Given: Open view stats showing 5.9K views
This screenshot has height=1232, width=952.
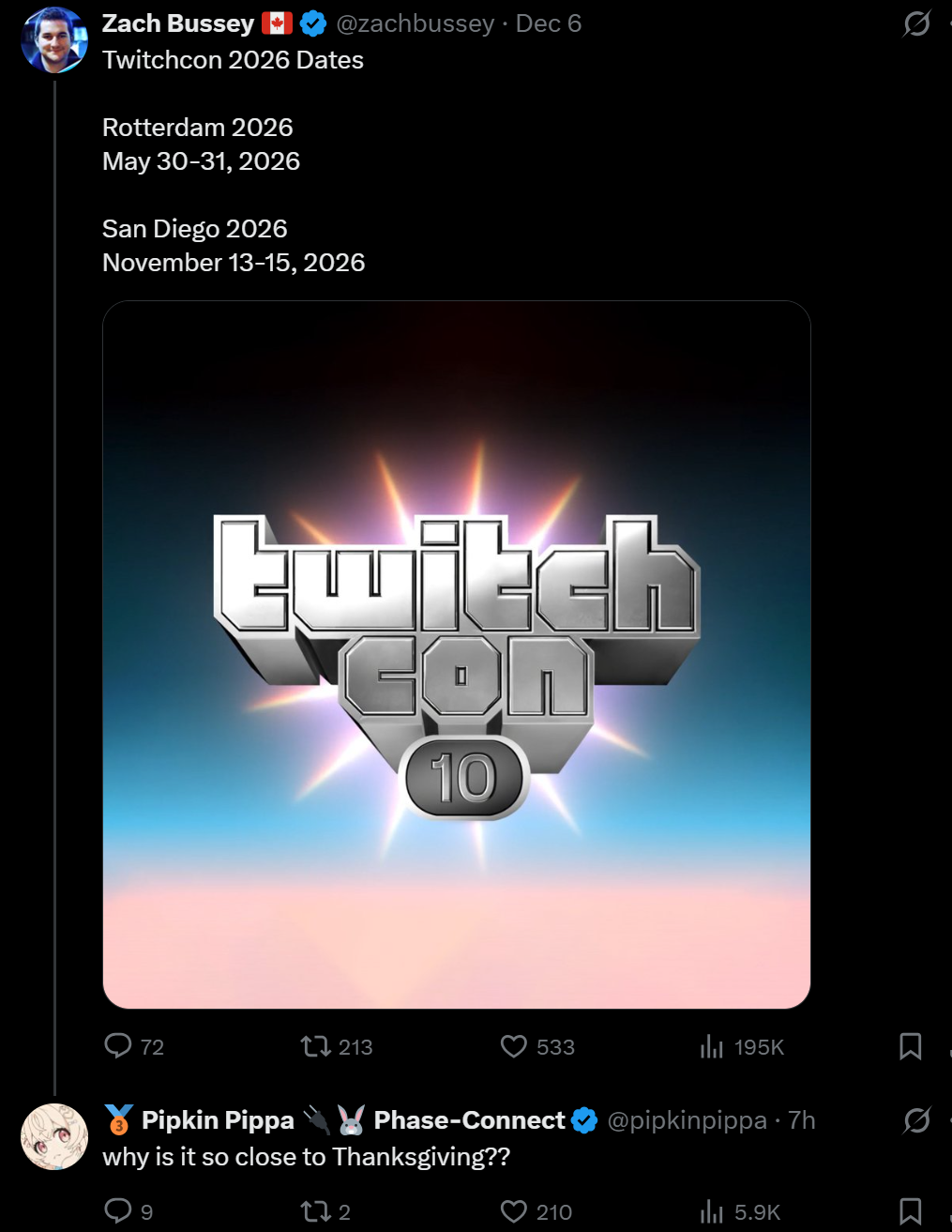Looking at the screenshot, I should pyautogui.click(x=740, y=1211).
